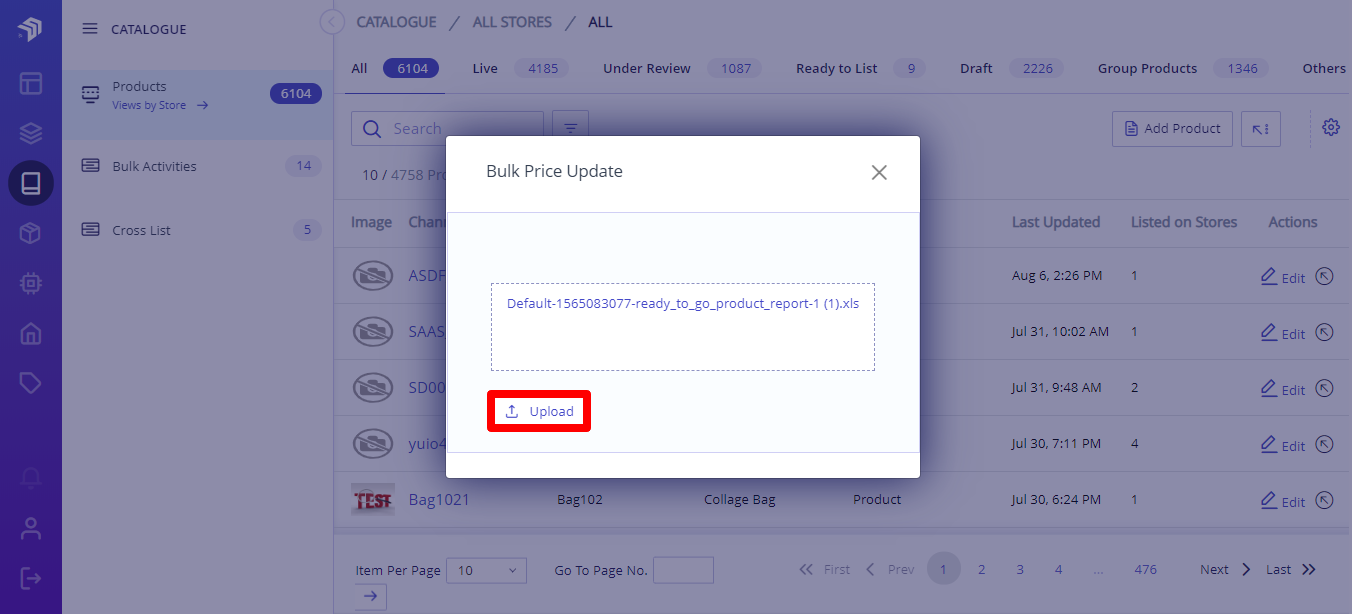Go to page 3
Viewport: 1352px width, 614px height.
tap(1020, 570)
